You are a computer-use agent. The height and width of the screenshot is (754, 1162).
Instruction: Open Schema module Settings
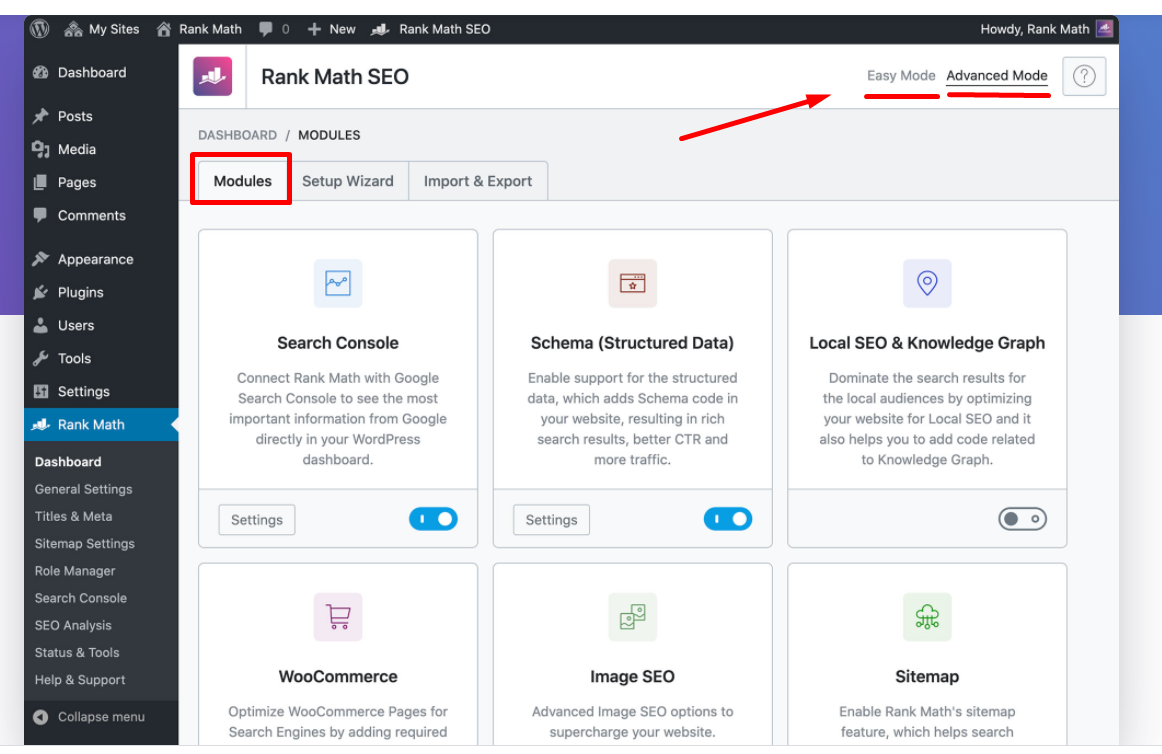[551, 520]
